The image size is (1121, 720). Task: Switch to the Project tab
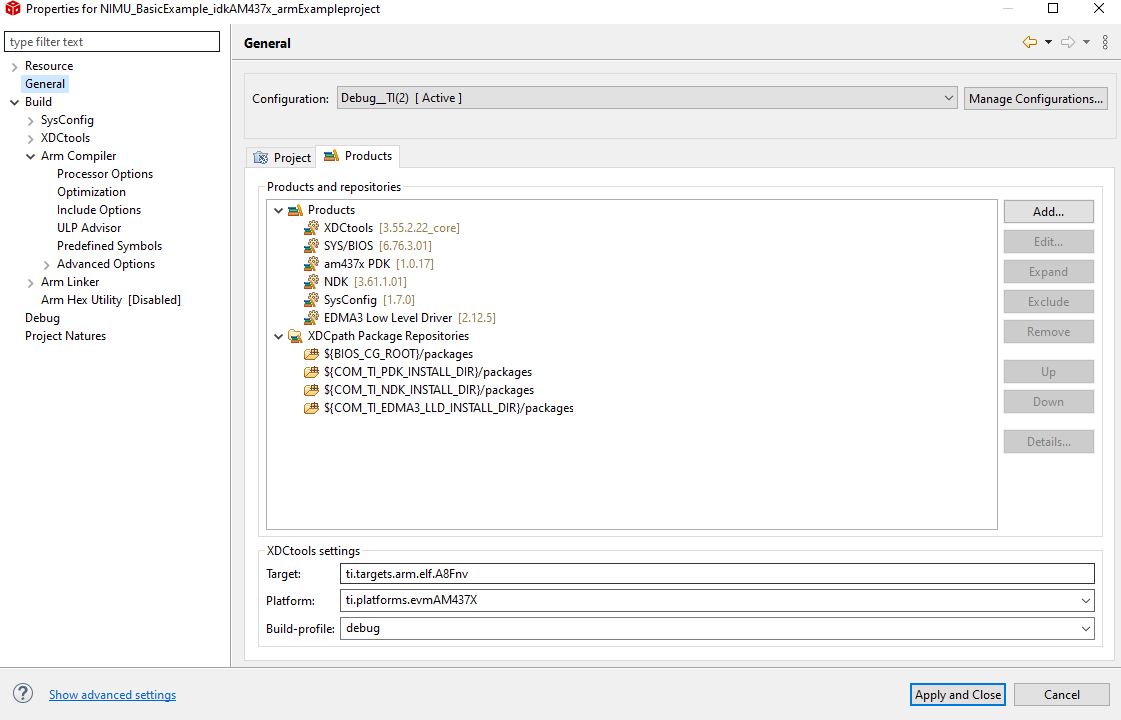[282, 157]
